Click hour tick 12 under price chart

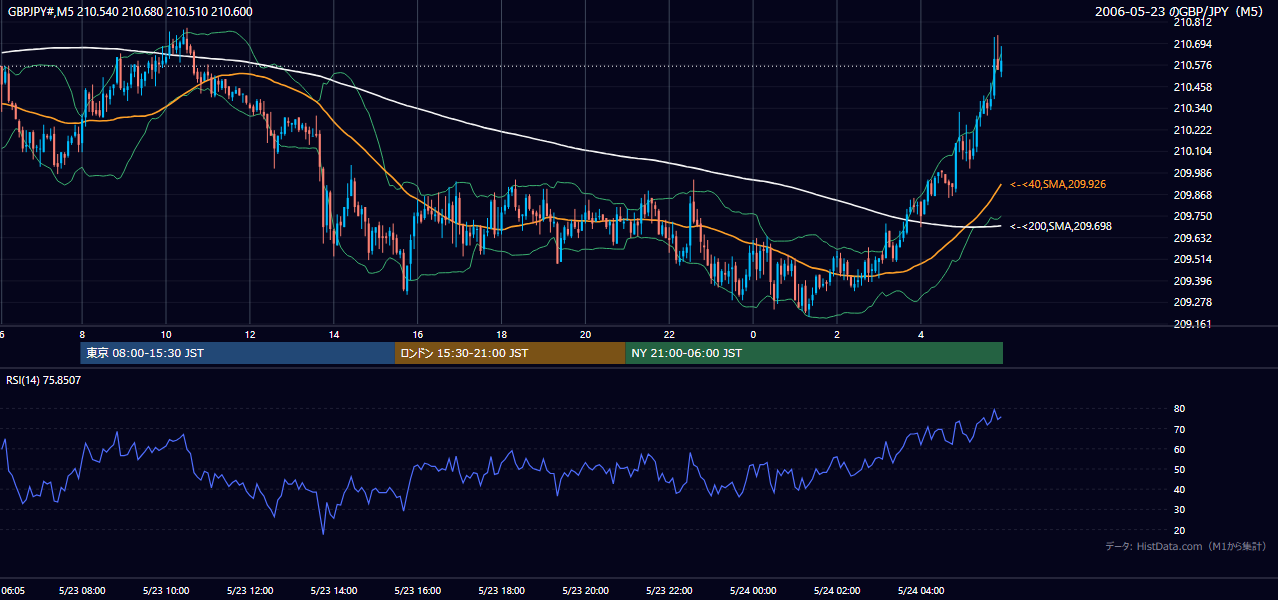coord(250,334)
